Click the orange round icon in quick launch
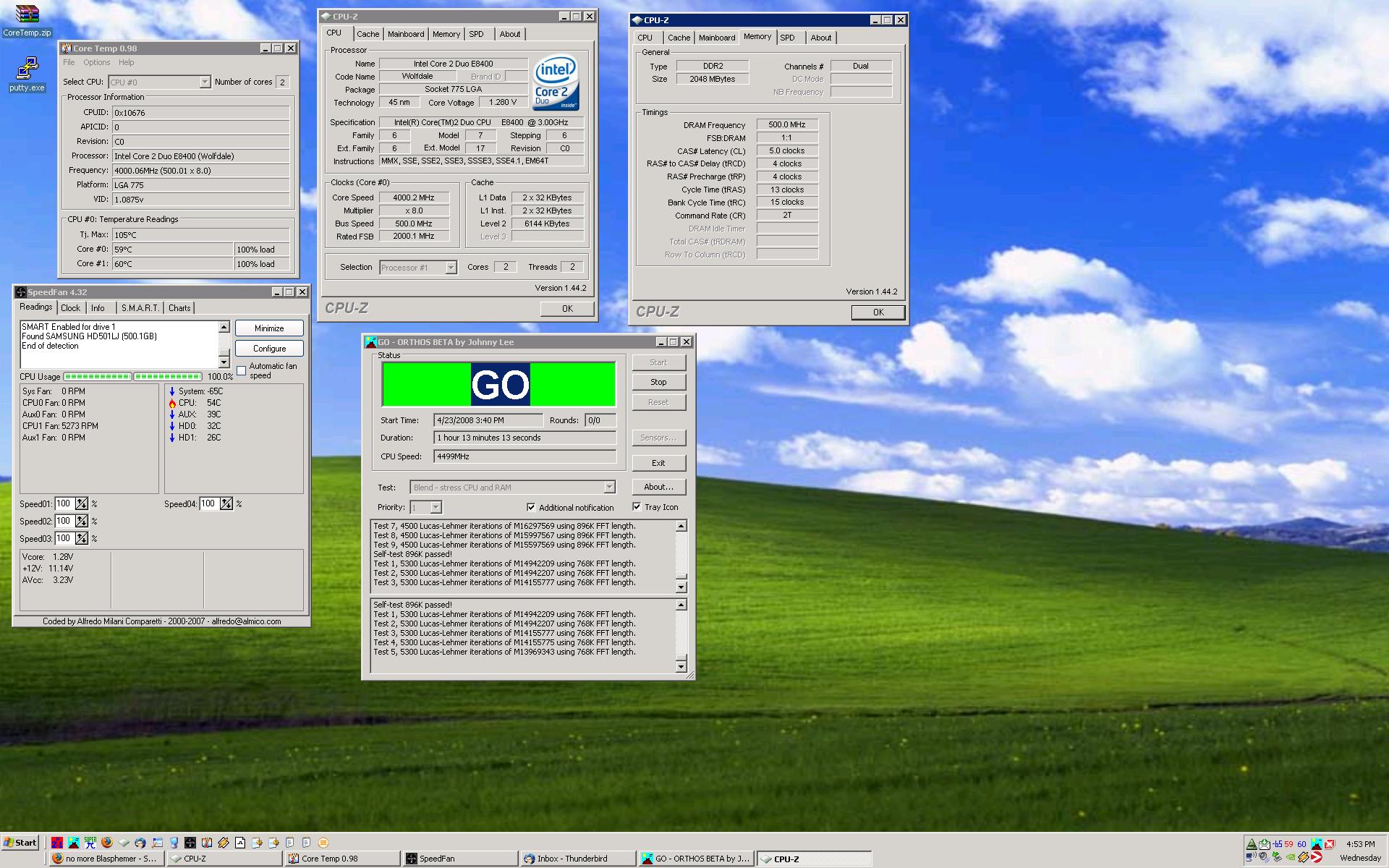The width and height of the screenshot is (1389, 868). click(323, 843)
